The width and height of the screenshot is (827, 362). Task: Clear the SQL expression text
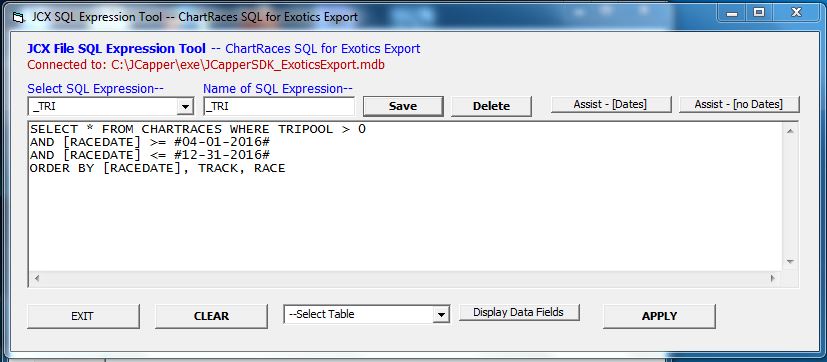click(211, 316)
